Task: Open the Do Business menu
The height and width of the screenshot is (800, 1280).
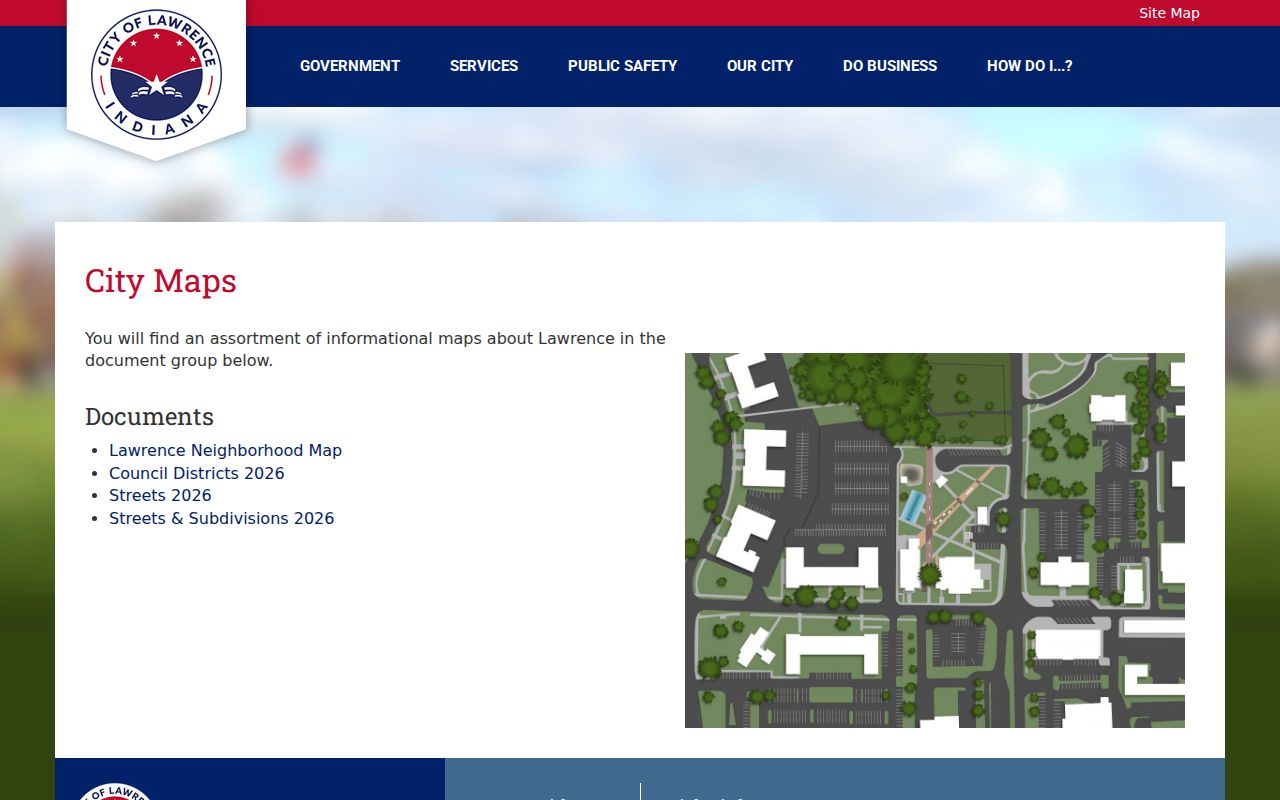Action: [890, 66]
